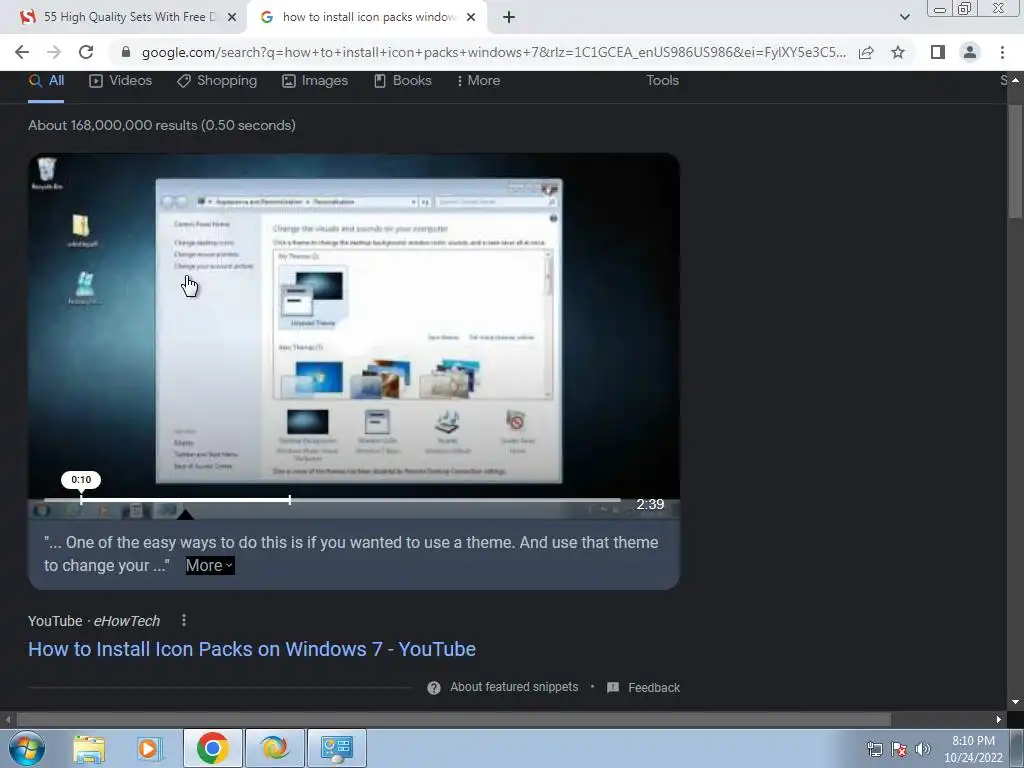Image resolution: width=1024 pixels, height=768 pixels.
Task: Switch to Shopping search results
Action: [217, 80]
